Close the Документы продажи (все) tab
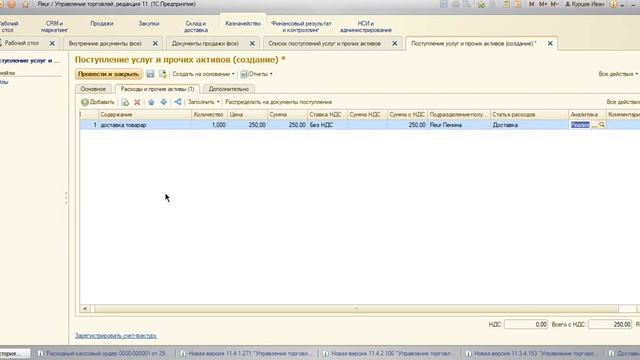This screenshot has height=360, width=640. click(x=252, y=43)
